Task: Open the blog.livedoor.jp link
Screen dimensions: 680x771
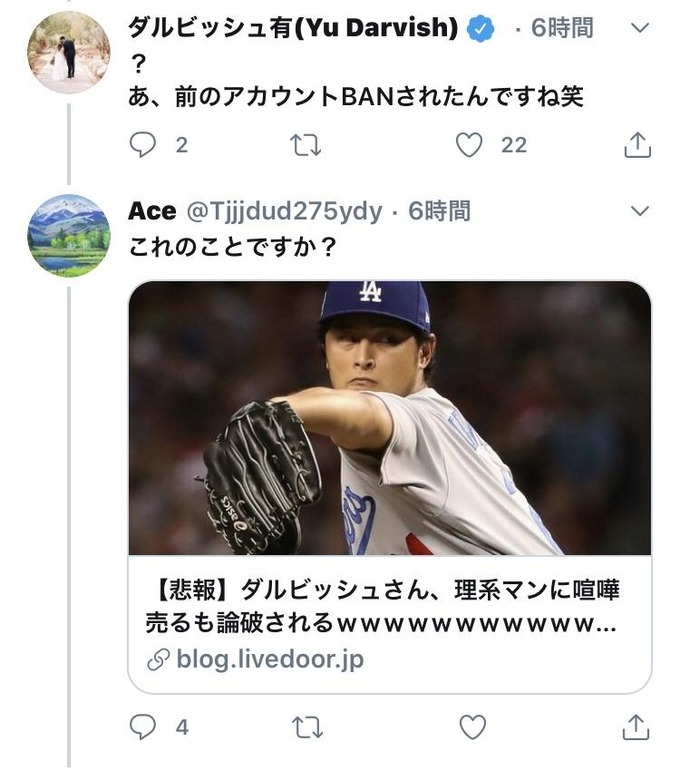Action: point(269,659)
